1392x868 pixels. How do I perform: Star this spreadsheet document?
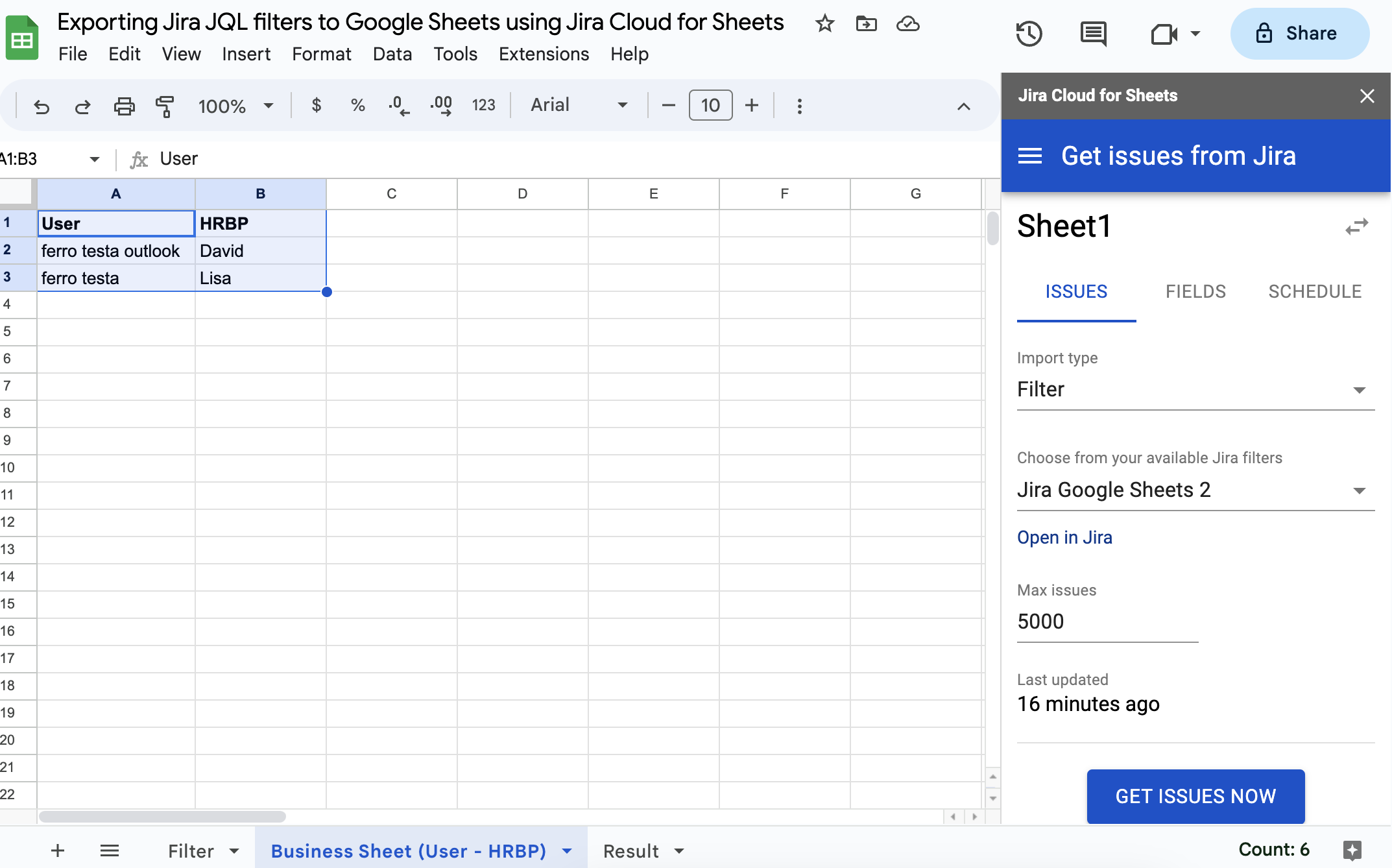click(x=824, y=24)
